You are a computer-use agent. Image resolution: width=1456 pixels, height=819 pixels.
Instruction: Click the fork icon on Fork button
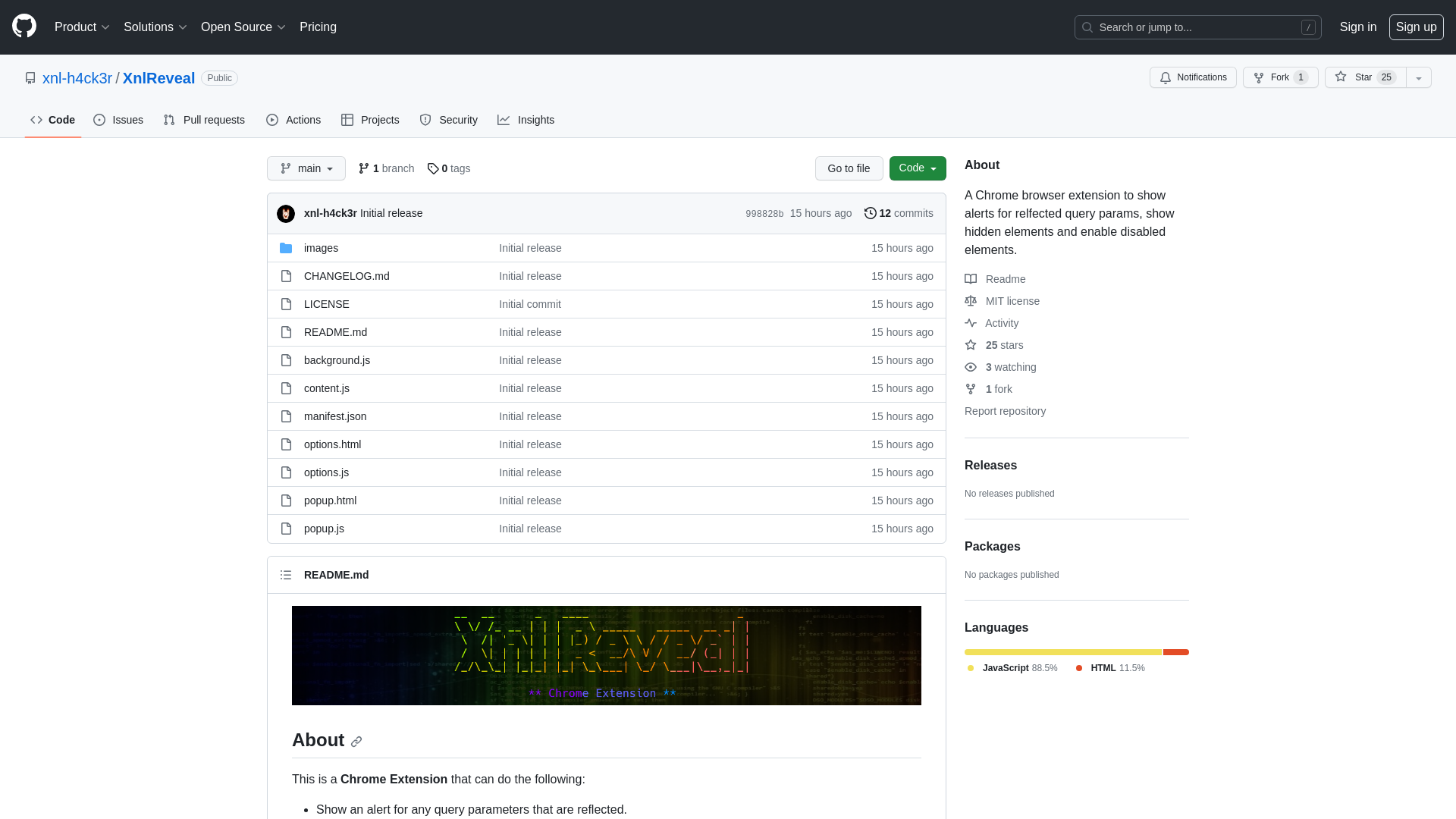click(x=1259, y=77)
